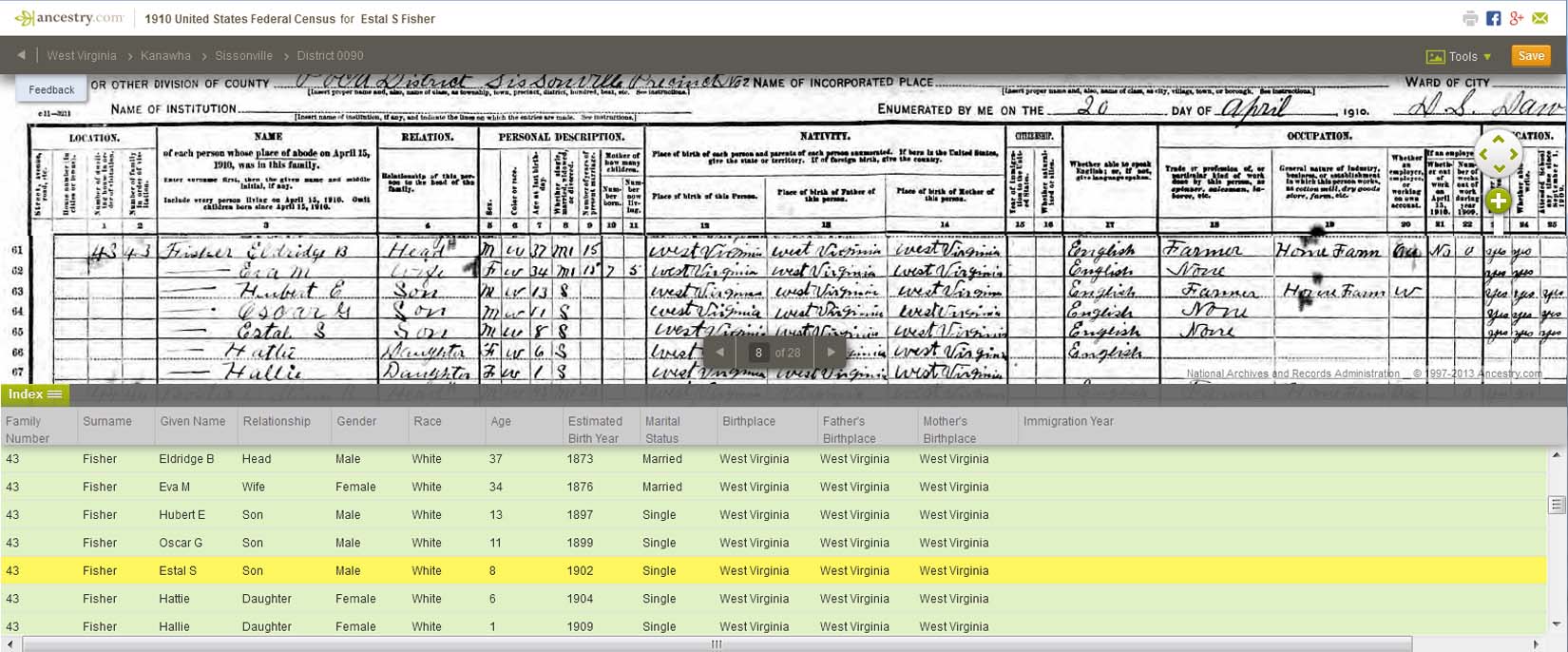Open Kanawha county breadcrumb
The width and height of the screenshot is (1568, 652).
pyautogui.click(x=165, y=56)
